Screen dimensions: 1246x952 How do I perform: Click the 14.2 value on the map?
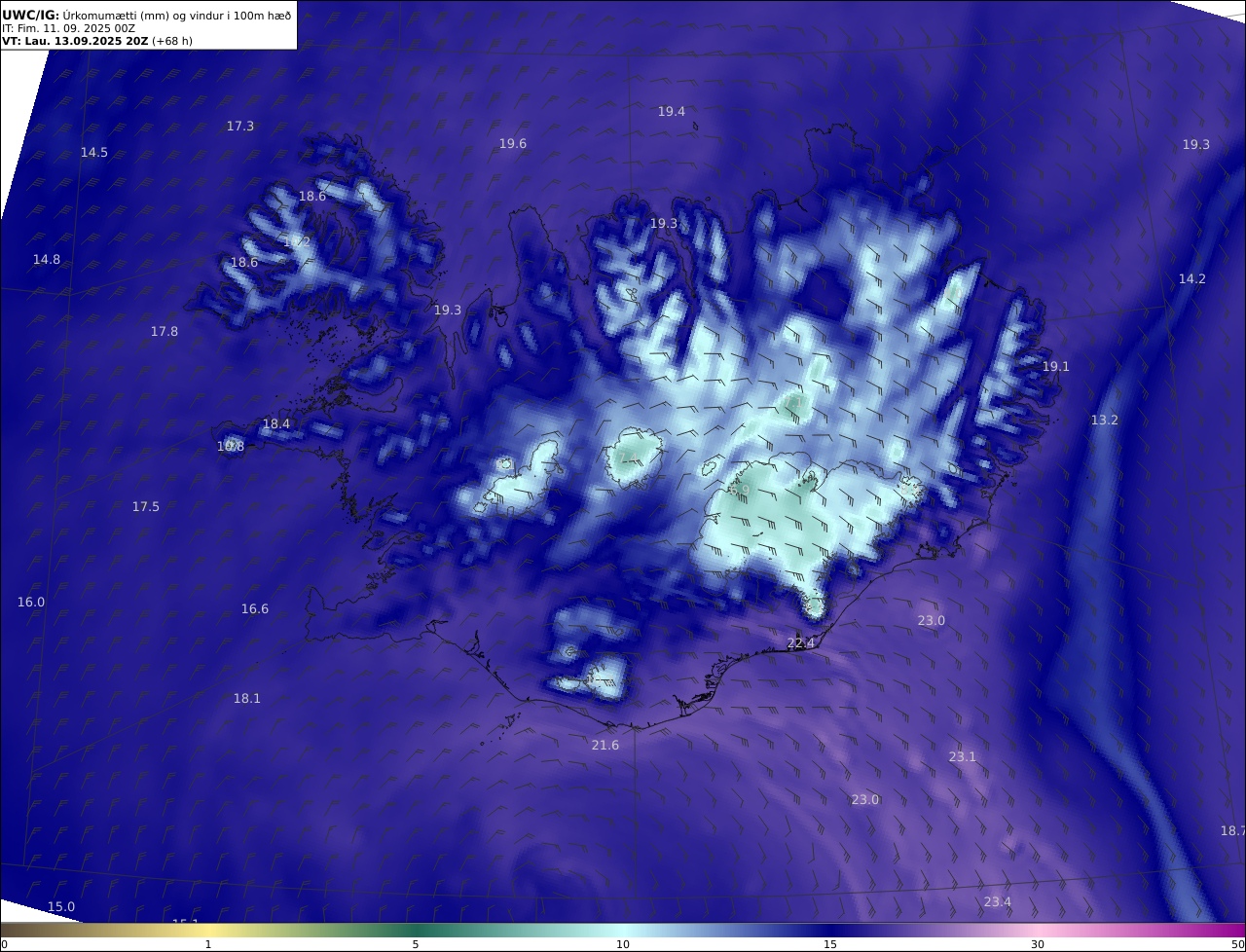coord(1192,279)
